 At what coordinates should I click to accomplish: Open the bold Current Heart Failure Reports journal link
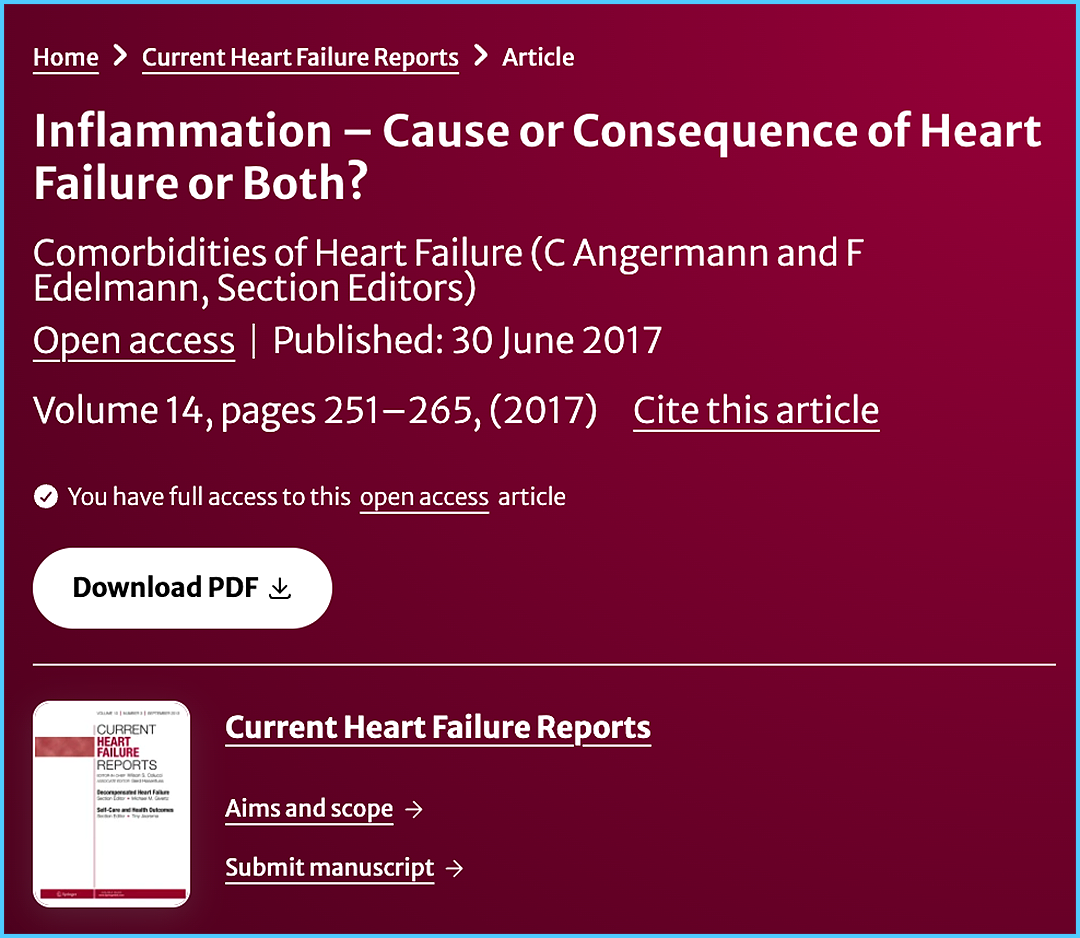(x=438, y=728)
